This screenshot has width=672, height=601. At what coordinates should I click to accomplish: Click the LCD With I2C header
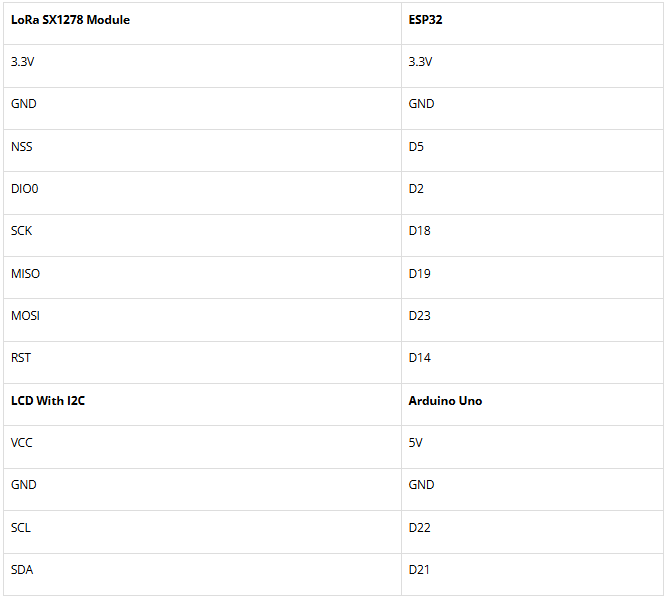[x=48, y=401]
